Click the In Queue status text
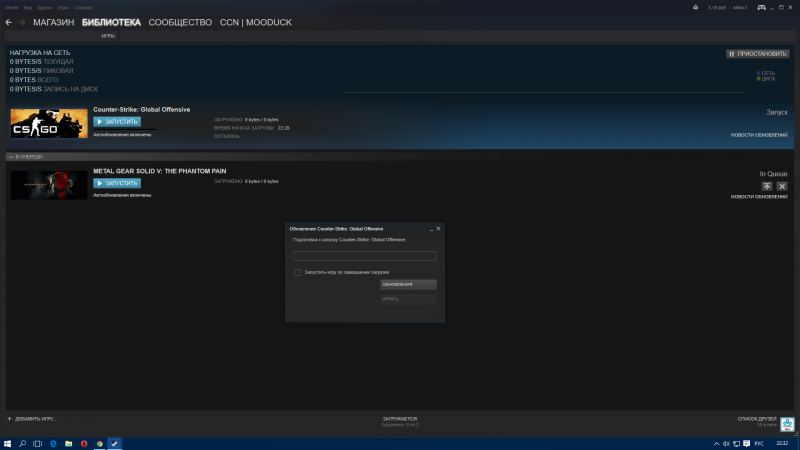 coord(773,174)
